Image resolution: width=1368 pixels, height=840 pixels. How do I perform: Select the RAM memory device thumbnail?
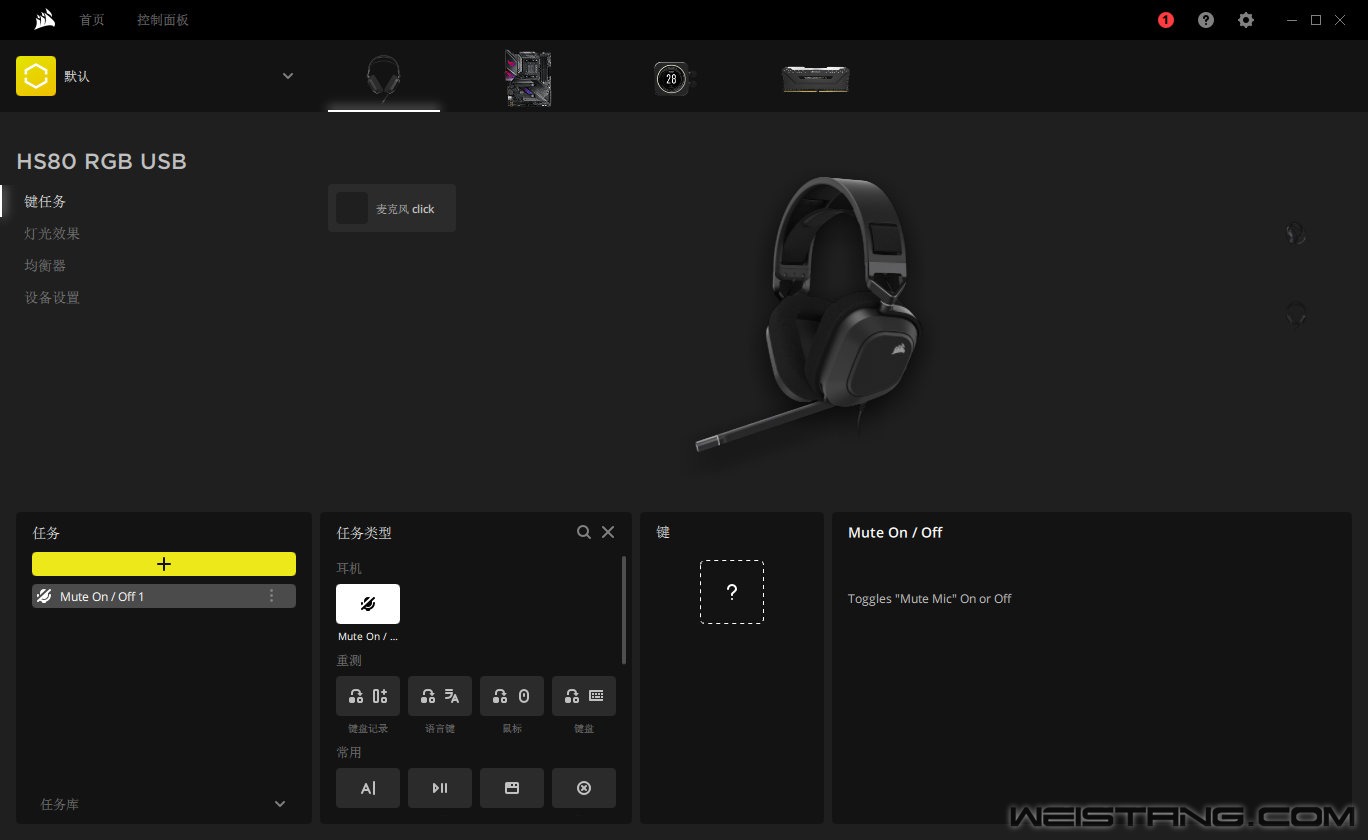point(816,80)
